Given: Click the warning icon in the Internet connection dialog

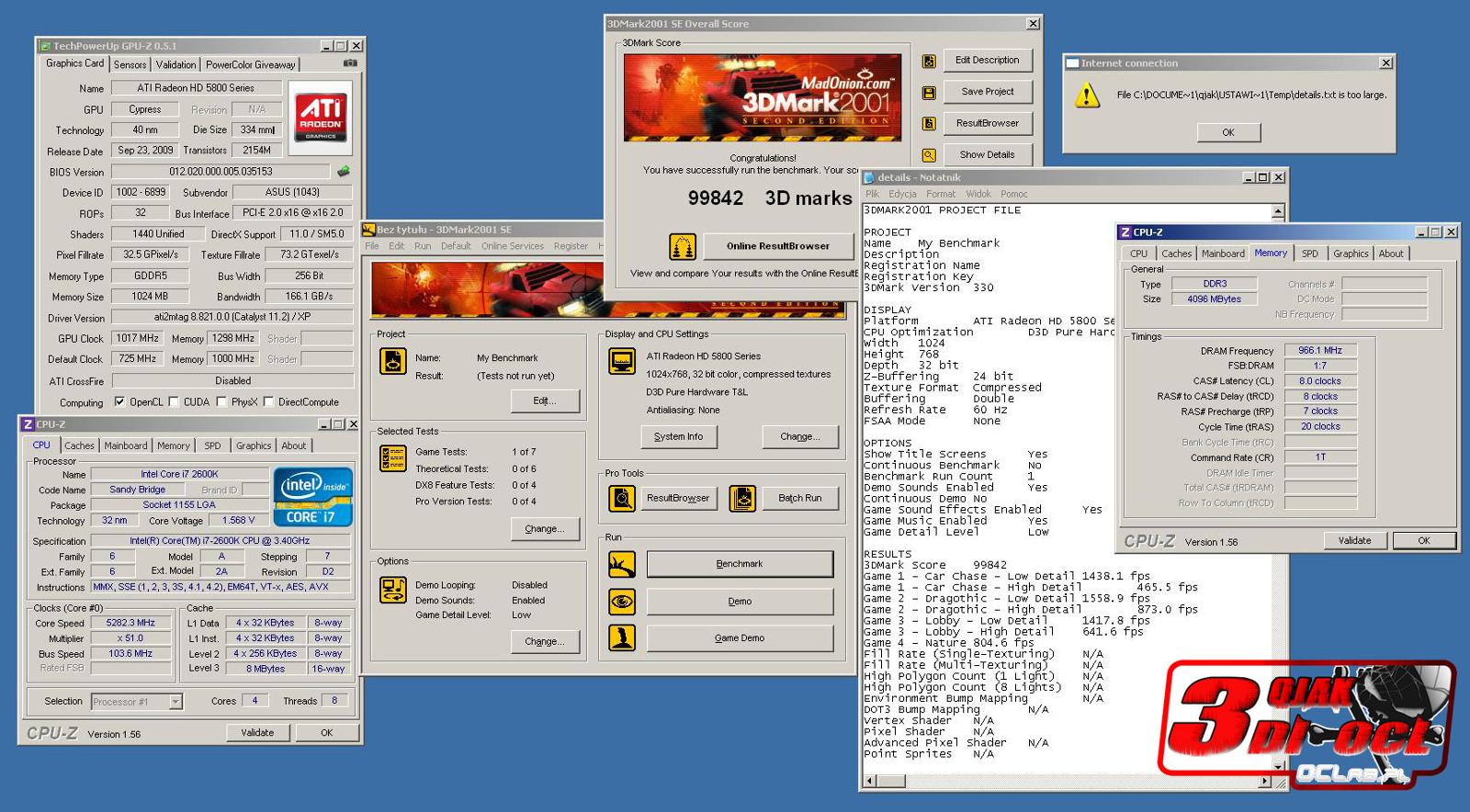Looking at the screenshot, I should click(x=1087, y=95).
